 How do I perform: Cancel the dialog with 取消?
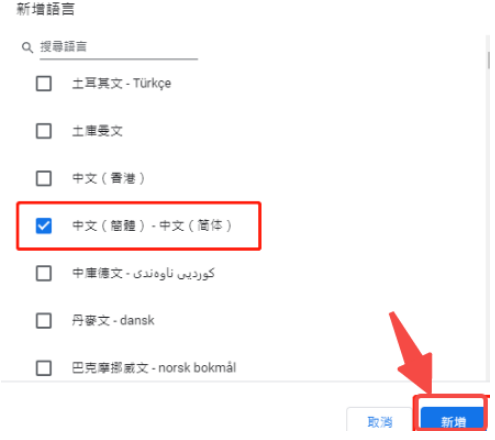pyautogui.click(x=380, y=419)
